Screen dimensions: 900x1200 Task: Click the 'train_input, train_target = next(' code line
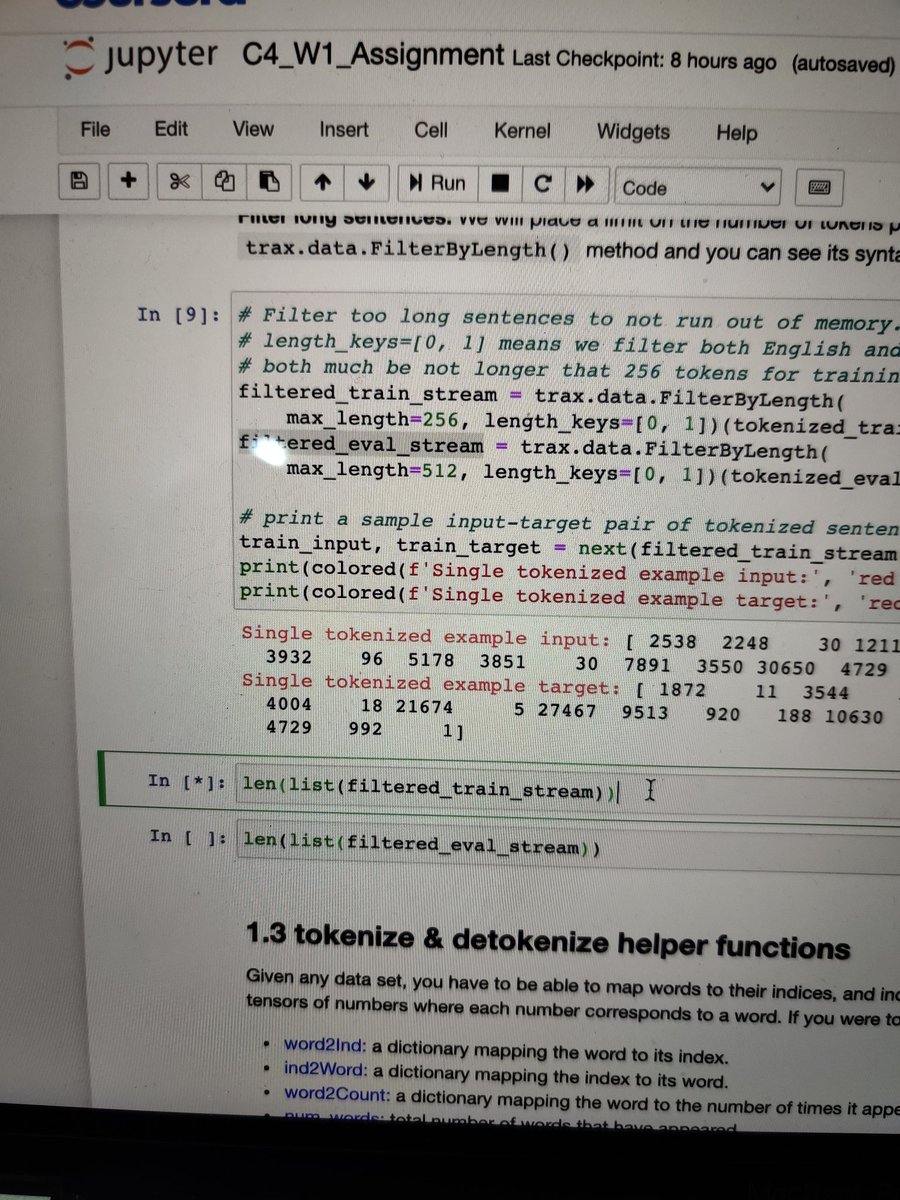pyautogui.click(x=569, y=548)
